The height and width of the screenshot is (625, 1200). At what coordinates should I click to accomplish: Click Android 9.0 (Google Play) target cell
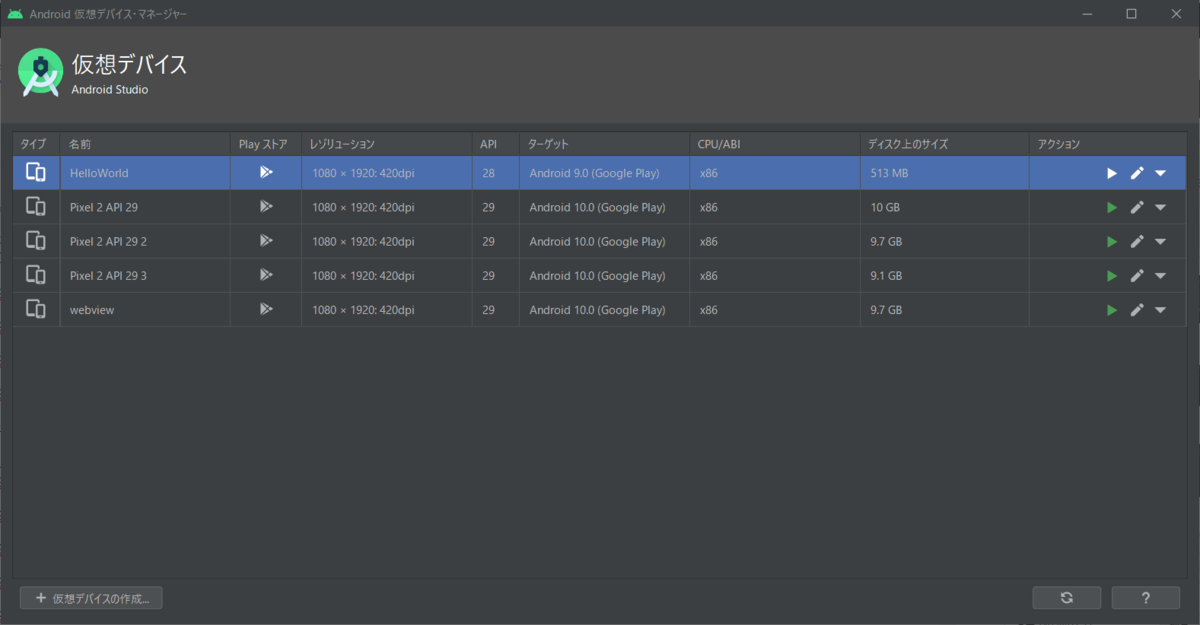tap(604, 173)
